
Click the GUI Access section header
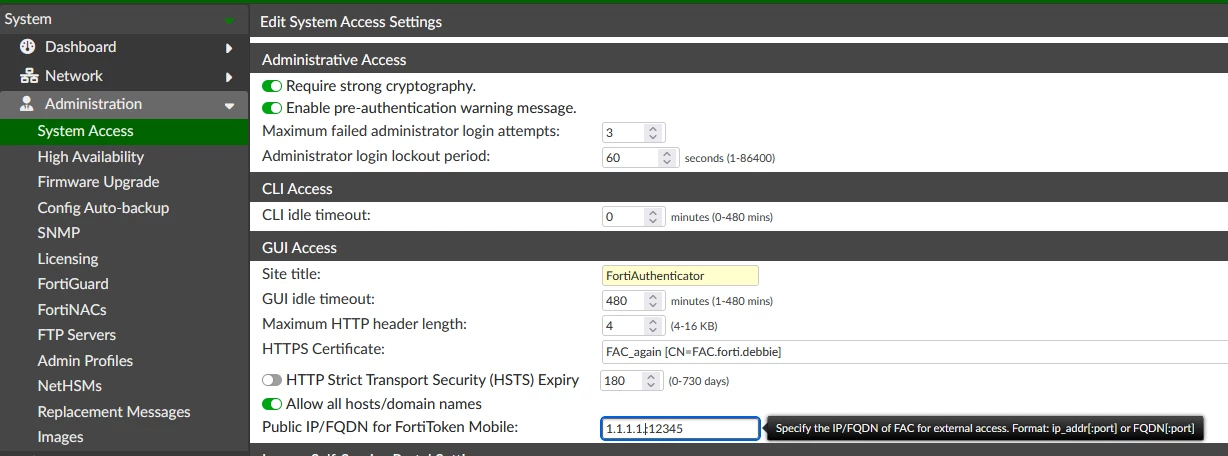click(738, 247)
